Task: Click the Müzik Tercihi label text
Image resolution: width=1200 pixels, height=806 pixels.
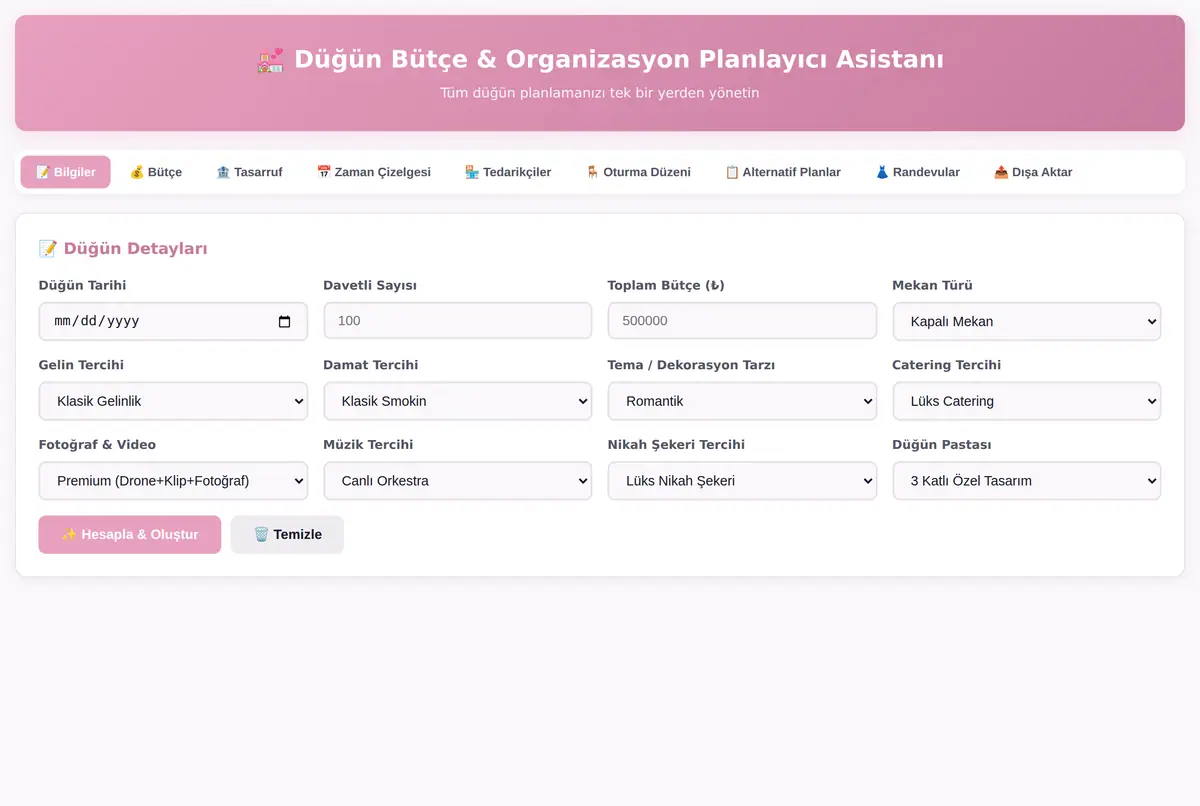Action: 368,444
